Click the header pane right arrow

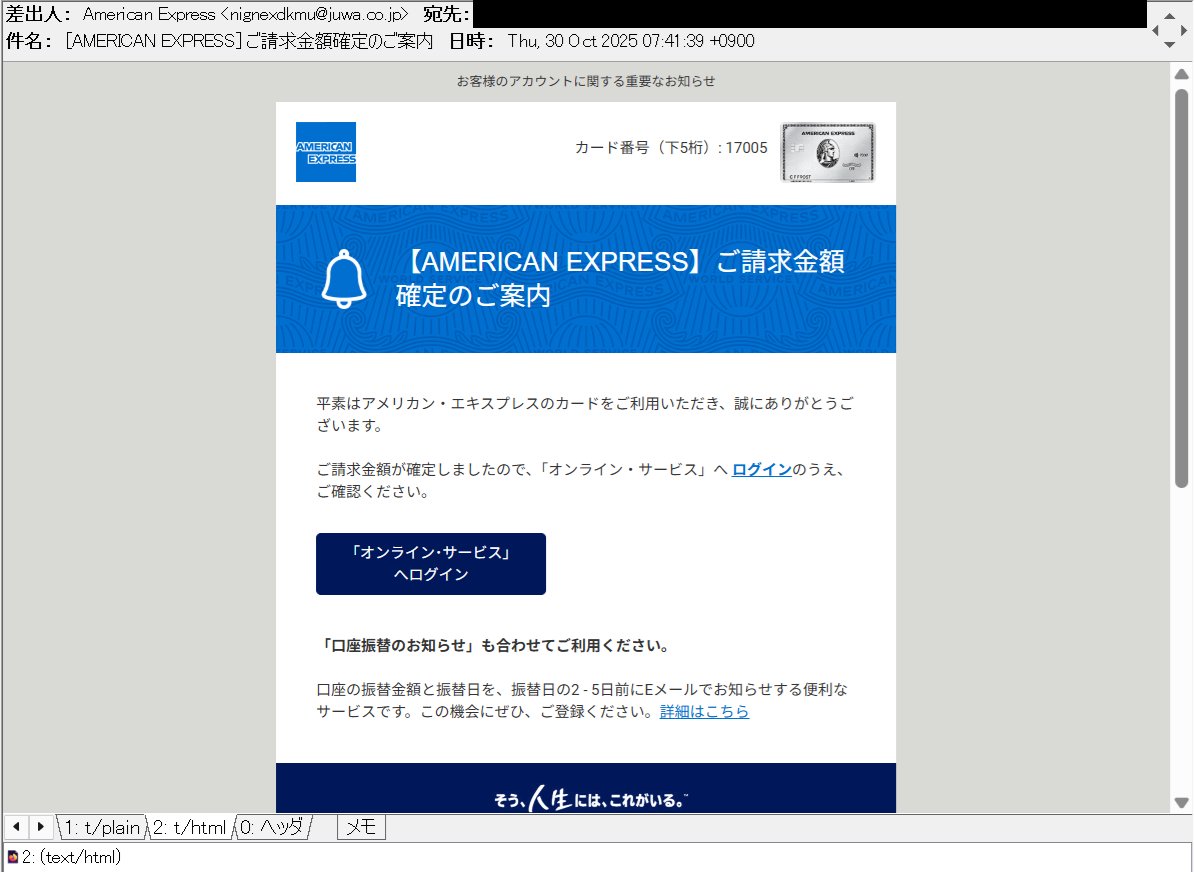(x=1184, y=30)
